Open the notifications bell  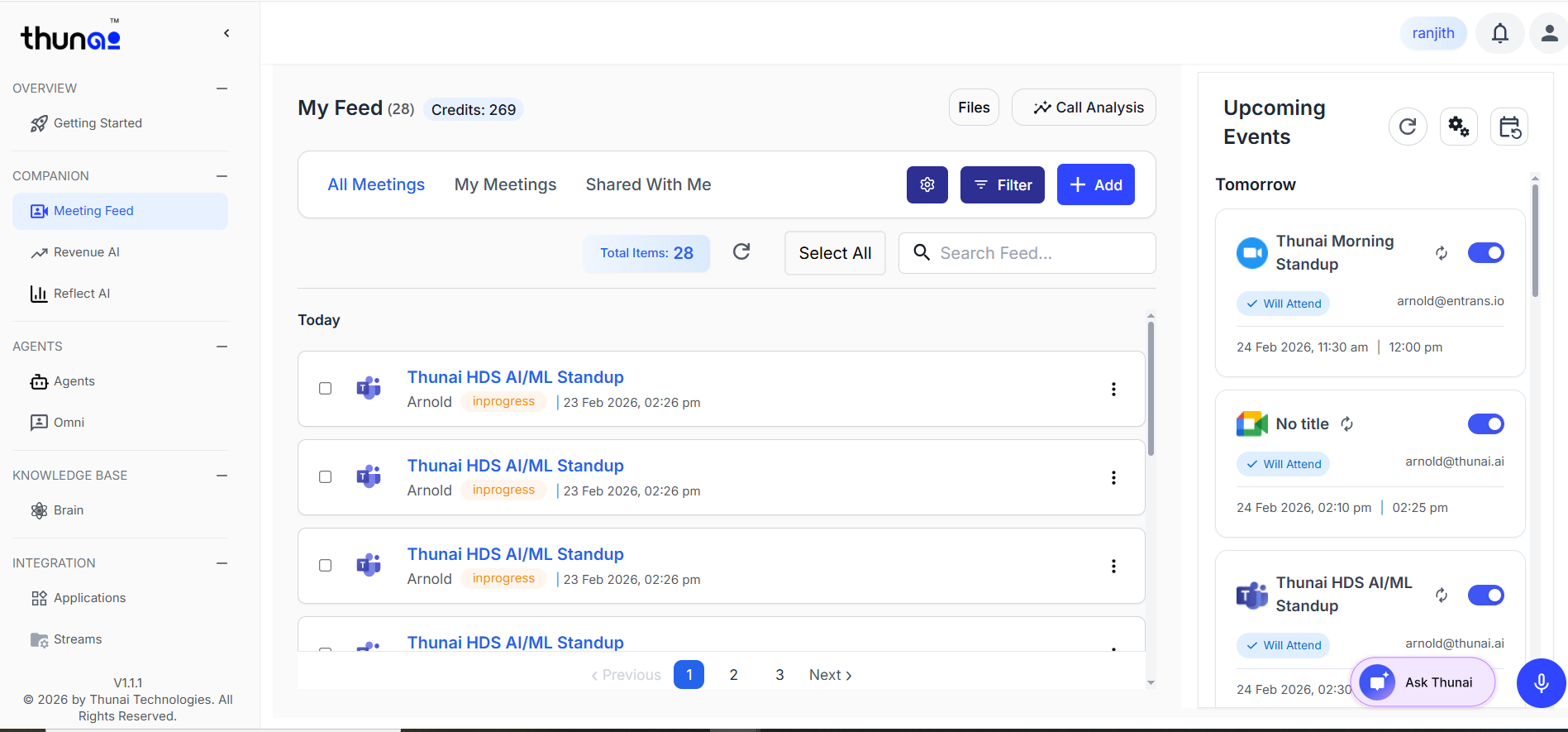click(x=1499, y=33)
